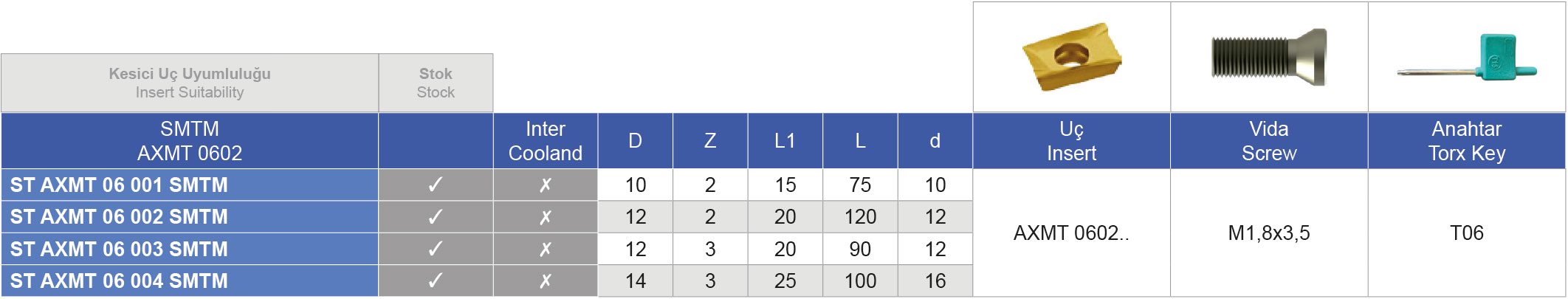Screen dimensions: 1568x299
Task: Select the ST AXMT 06 002 SMTM row
Action: 486,217
